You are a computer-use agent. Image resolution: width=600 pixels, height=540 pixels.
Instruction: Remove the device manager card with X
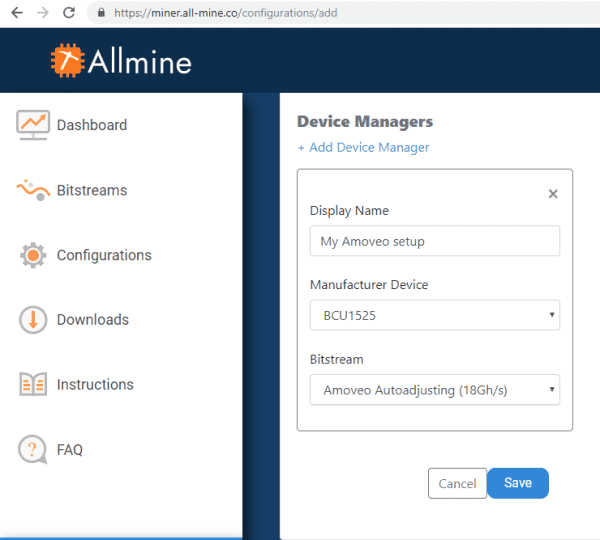553,194
